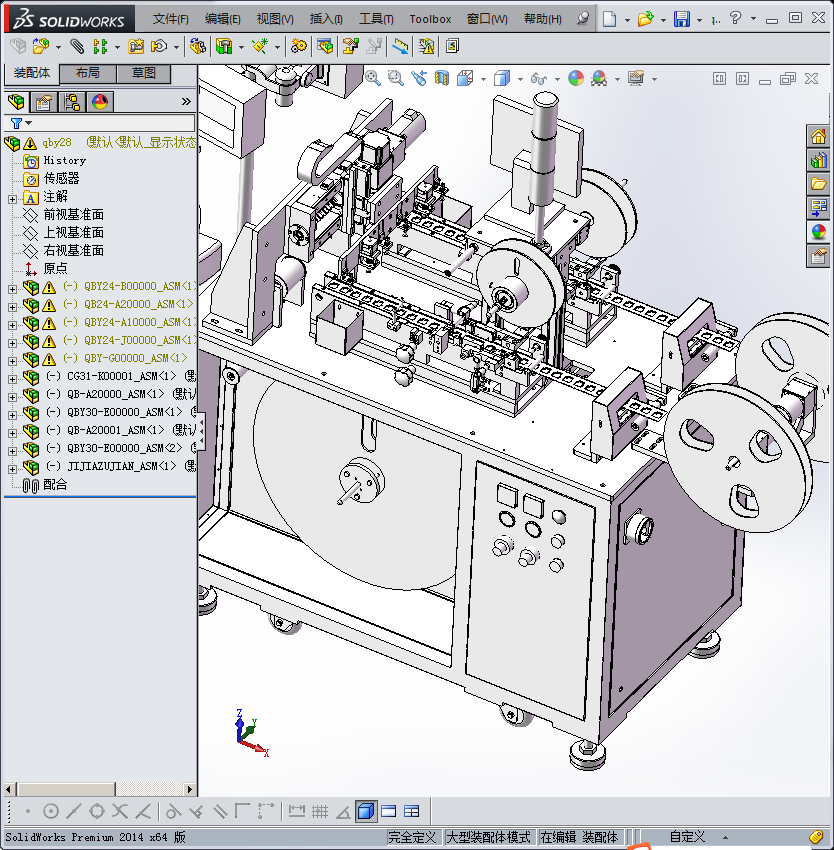Switch to the ConfigurationManager tab icon

click(x=72, y=102)
